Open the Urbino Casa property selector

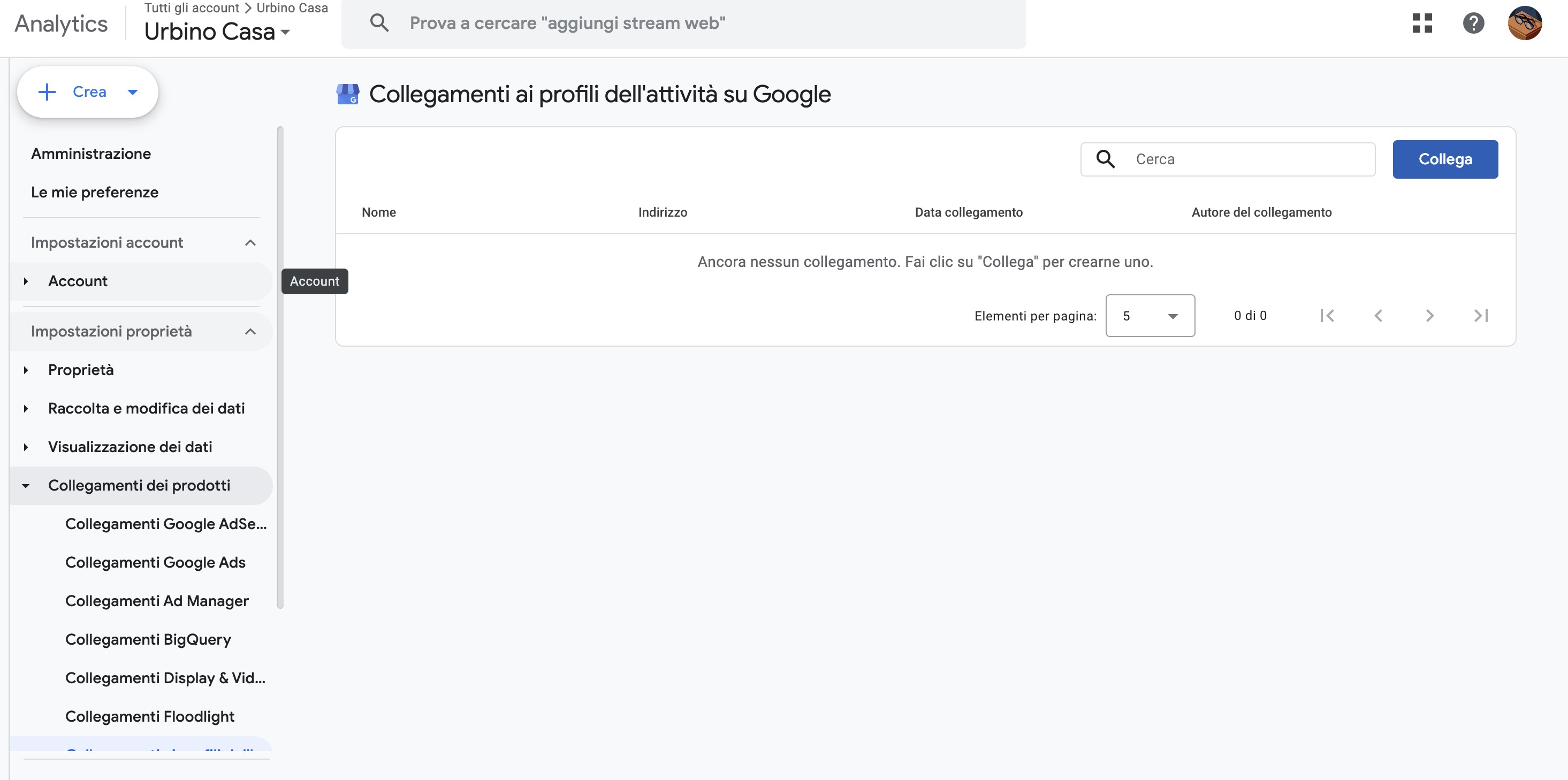click(x=217, y=32)
